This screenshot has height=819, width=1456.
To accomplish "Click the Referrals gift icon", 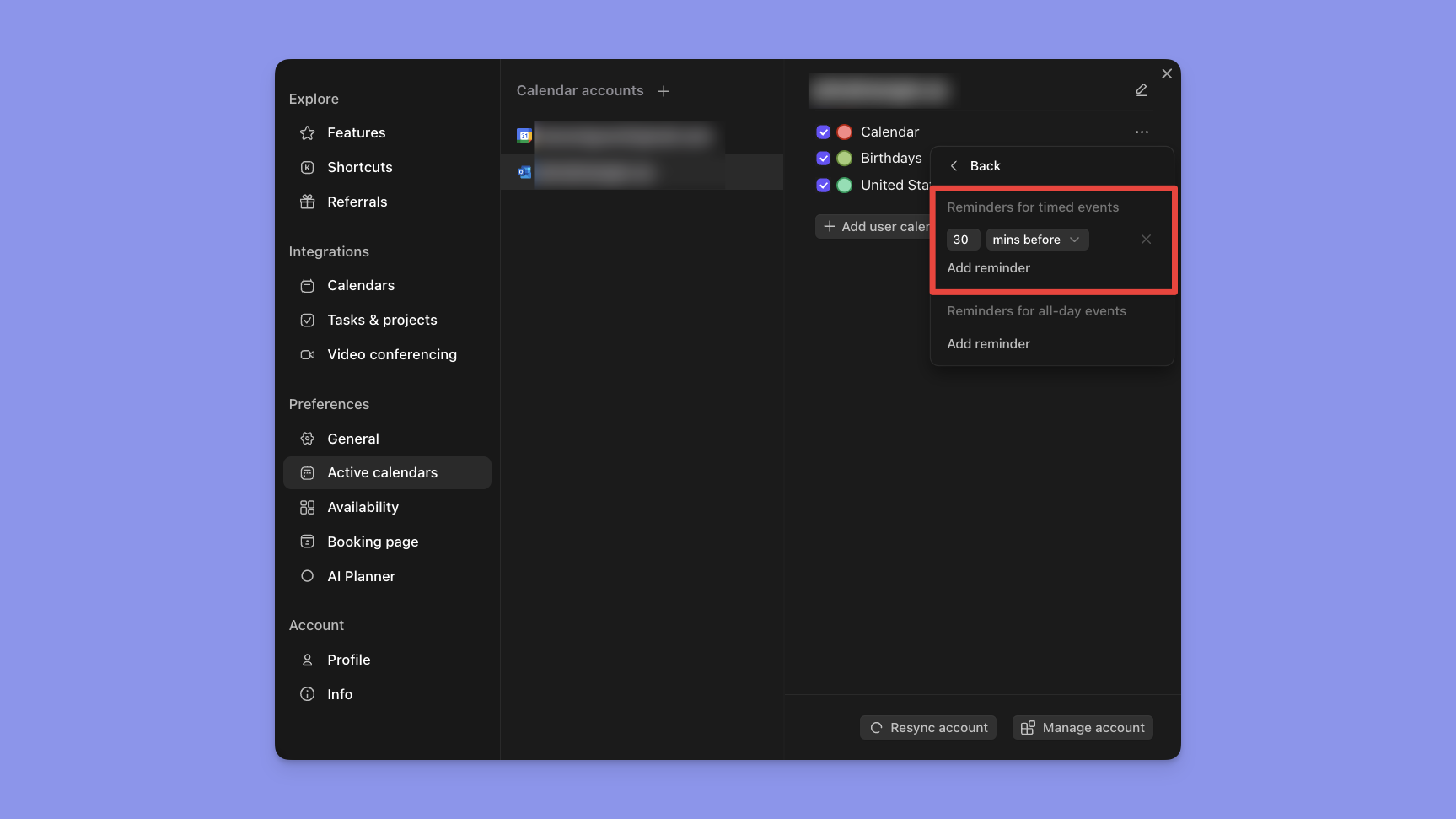I will pyautogui.click(x=308, y=202).
